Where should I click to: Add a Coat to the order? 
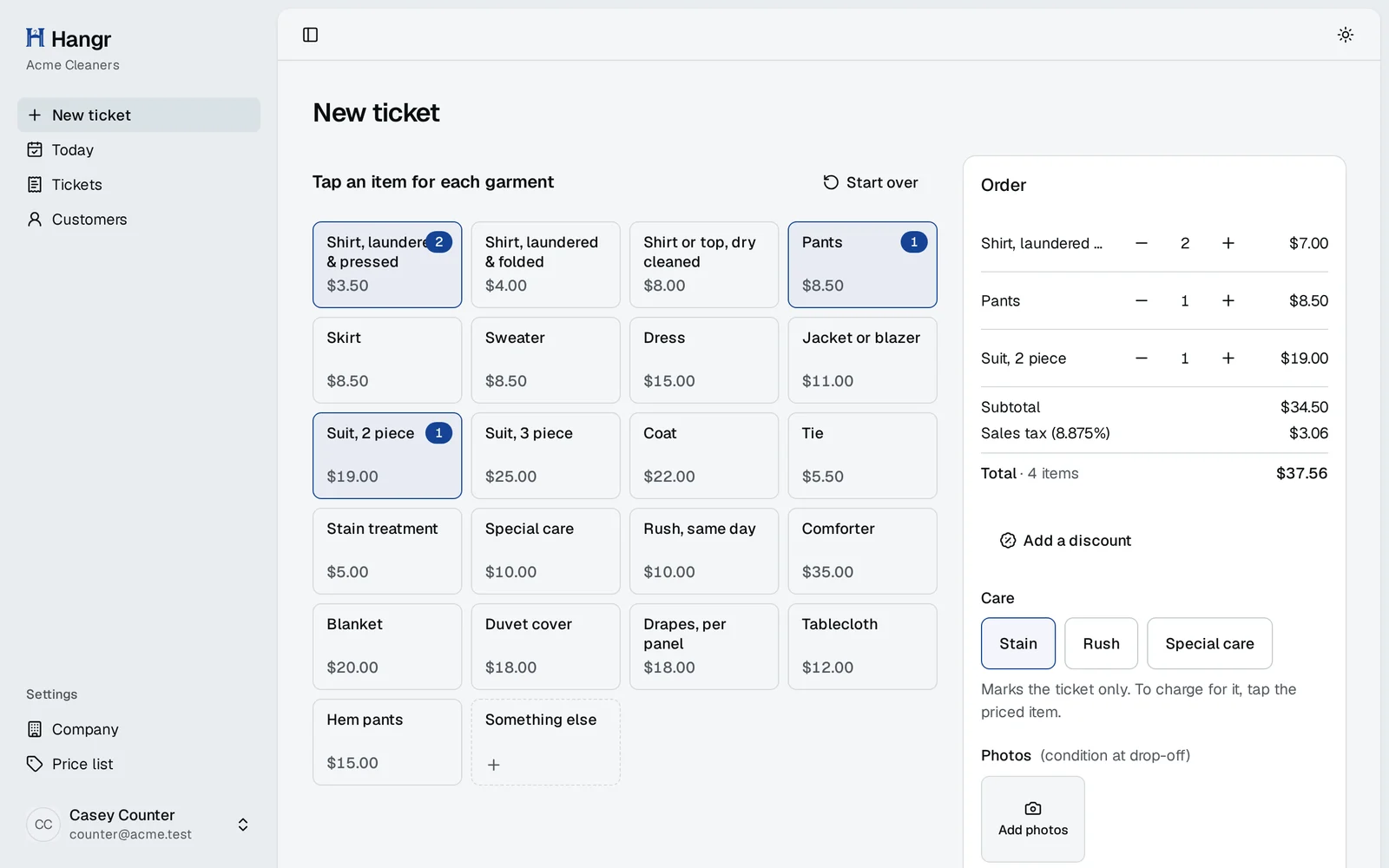point(704,456)
